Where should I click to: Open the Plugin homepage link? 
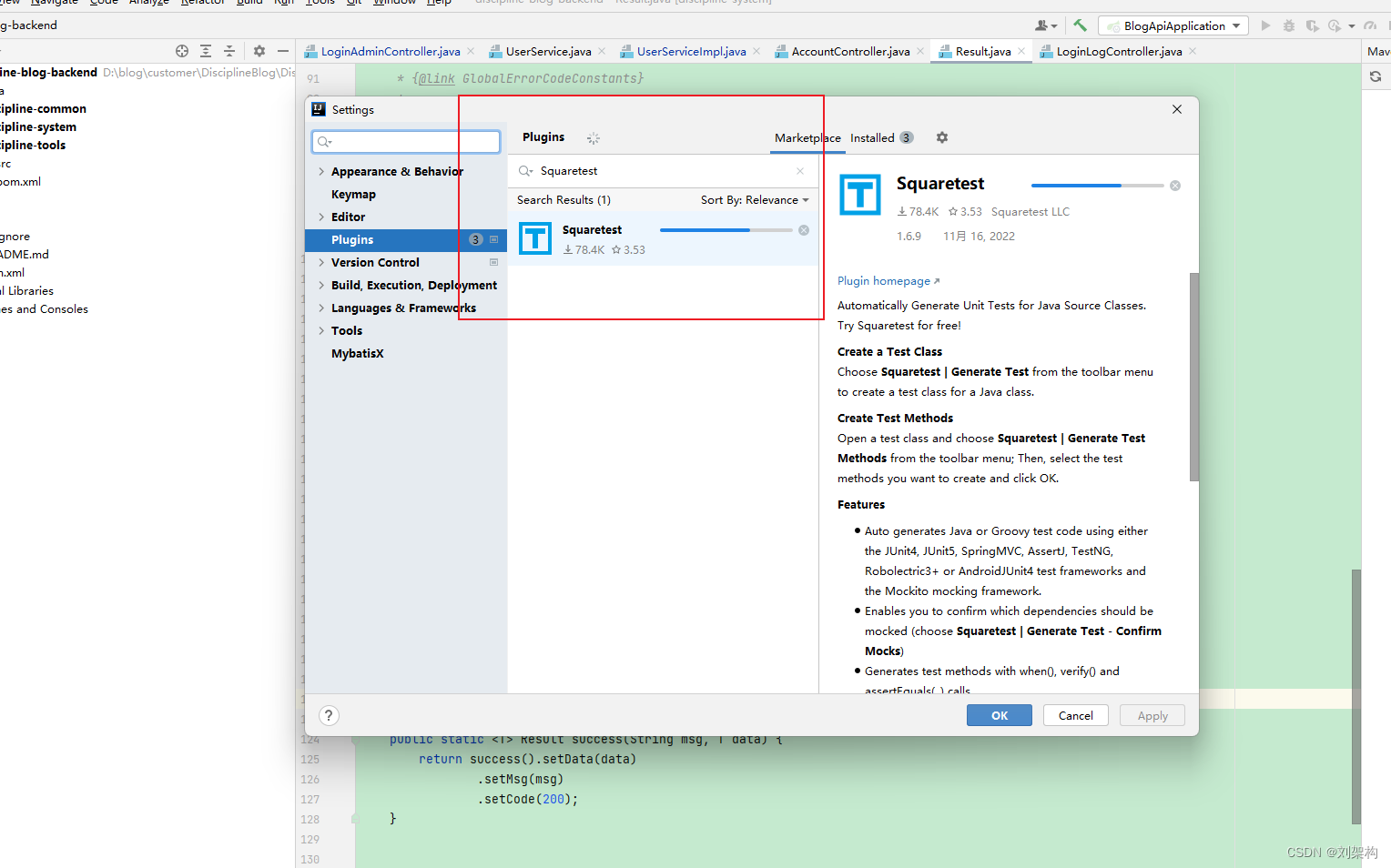click(x=888, y=280)
